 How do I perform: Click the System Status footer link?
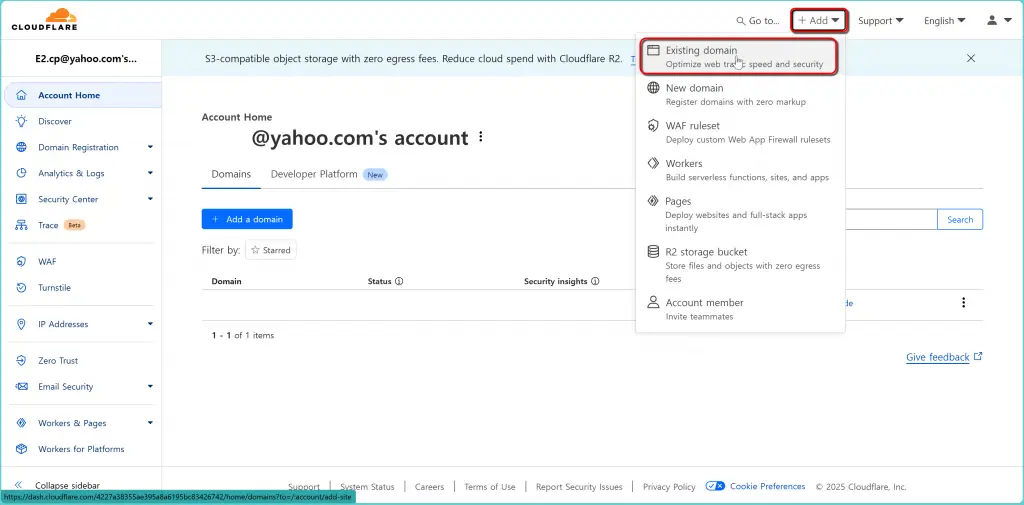tap(368, 487)
